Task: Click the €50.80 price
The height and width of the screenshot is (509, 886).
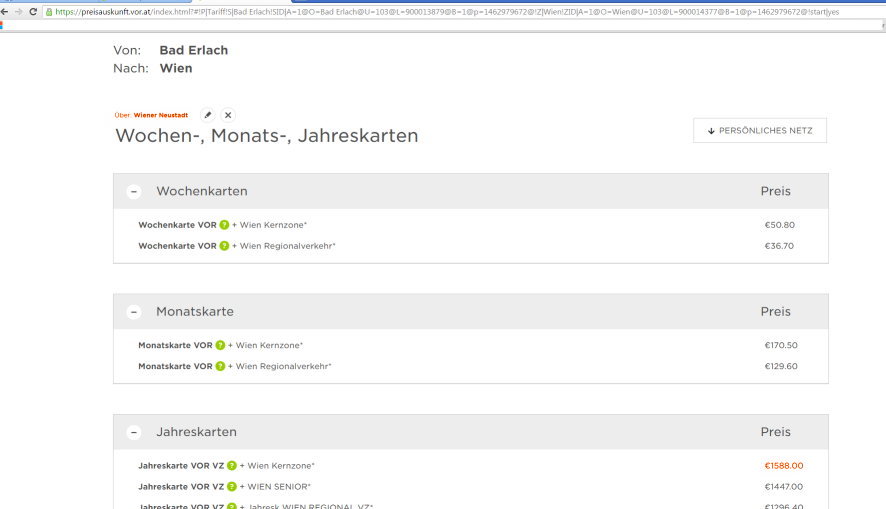Action: [x=780, y=225]
